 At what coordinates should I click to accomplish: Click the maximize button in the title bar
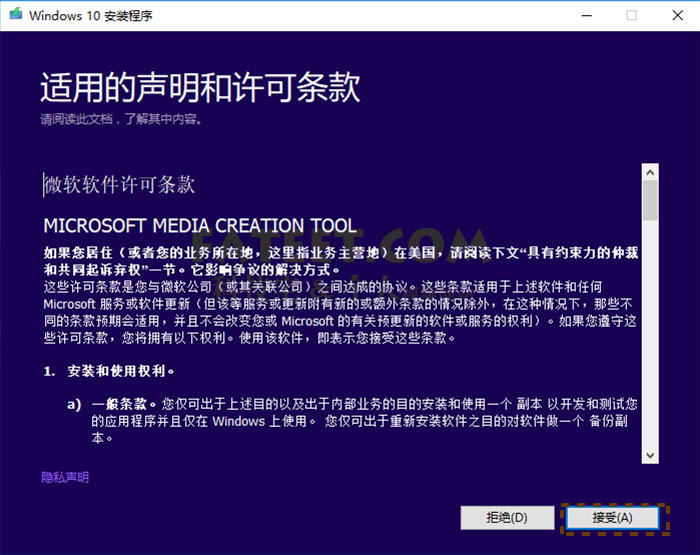point(631,15)
